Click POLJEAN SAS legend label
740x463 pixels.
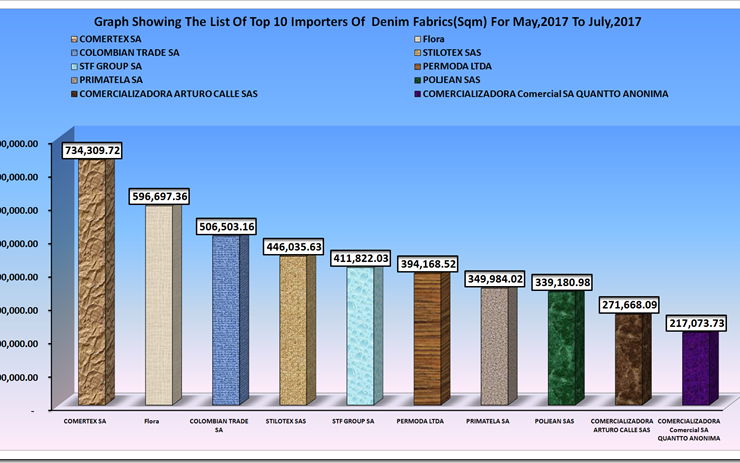pyautogui.click(x=451, y=80)
